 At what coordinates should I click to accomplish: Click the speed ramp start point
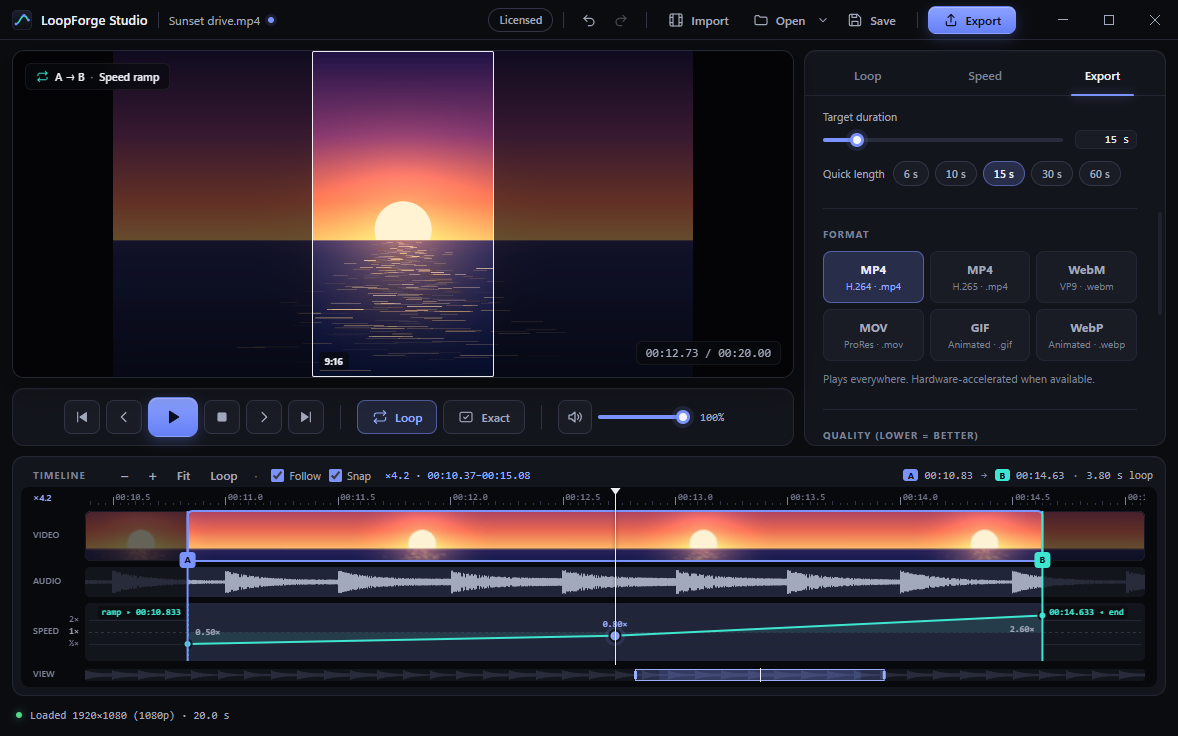188,644
